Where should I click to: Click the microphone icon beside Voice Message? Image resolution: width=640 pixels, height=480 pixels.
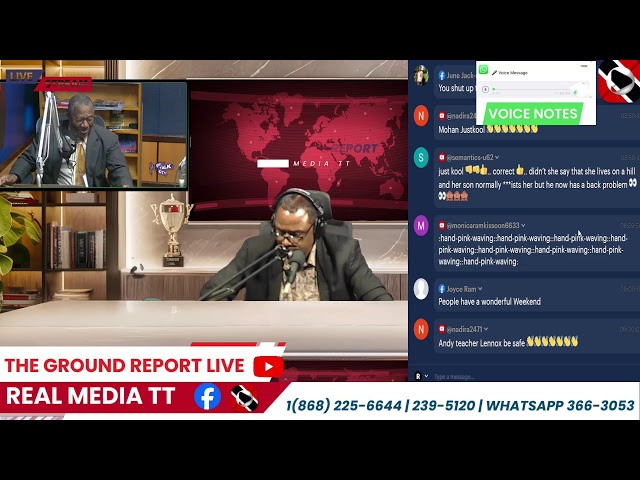pyautogui.click(x=494, y=73)
